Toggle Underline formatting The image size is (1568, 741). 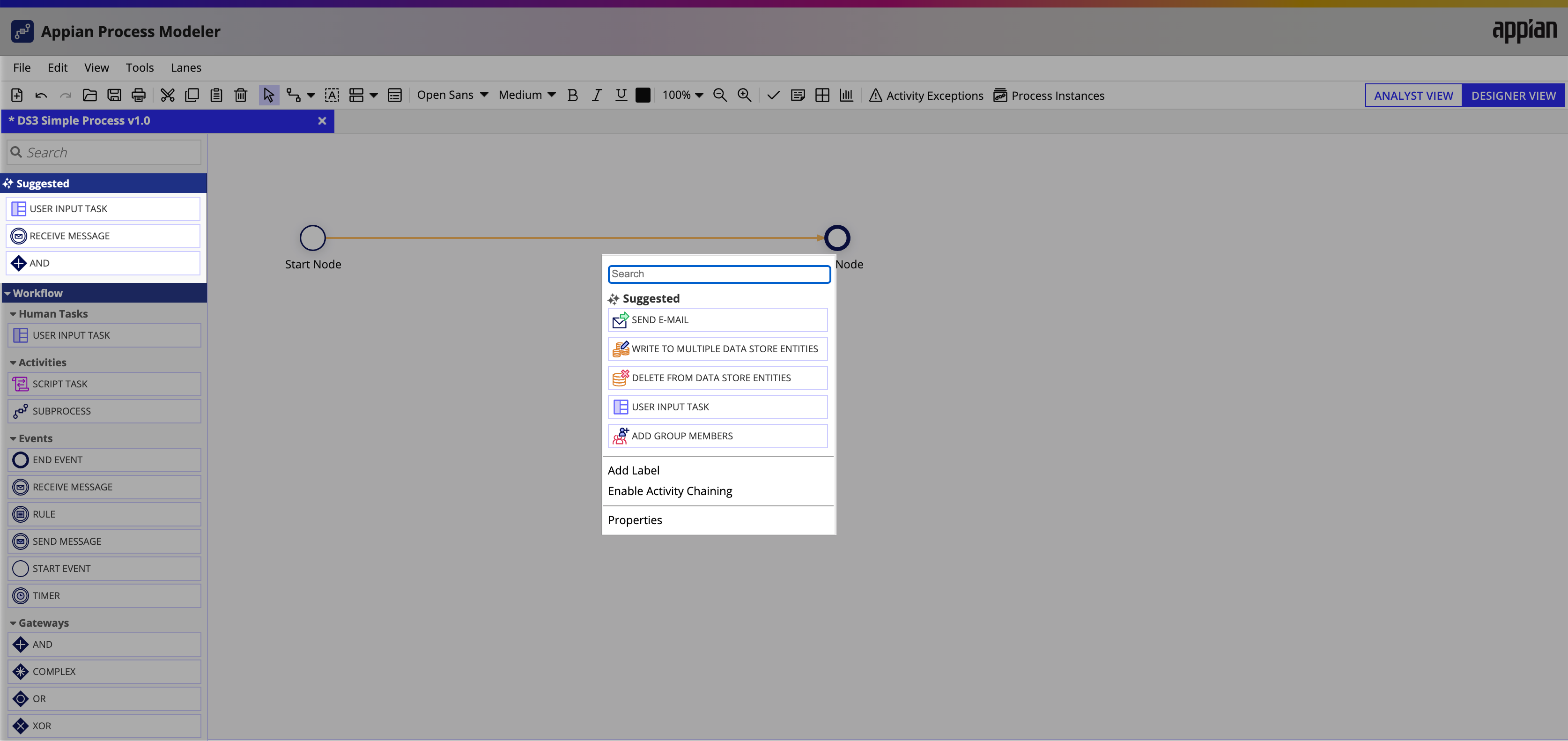point(621,95)
